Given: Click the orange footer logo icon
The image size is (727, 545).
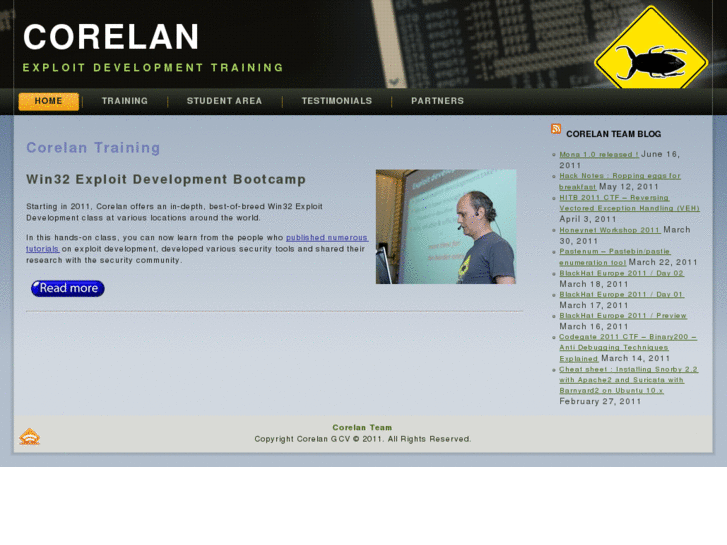Looking at the screenshot, I should pos(29,436).
